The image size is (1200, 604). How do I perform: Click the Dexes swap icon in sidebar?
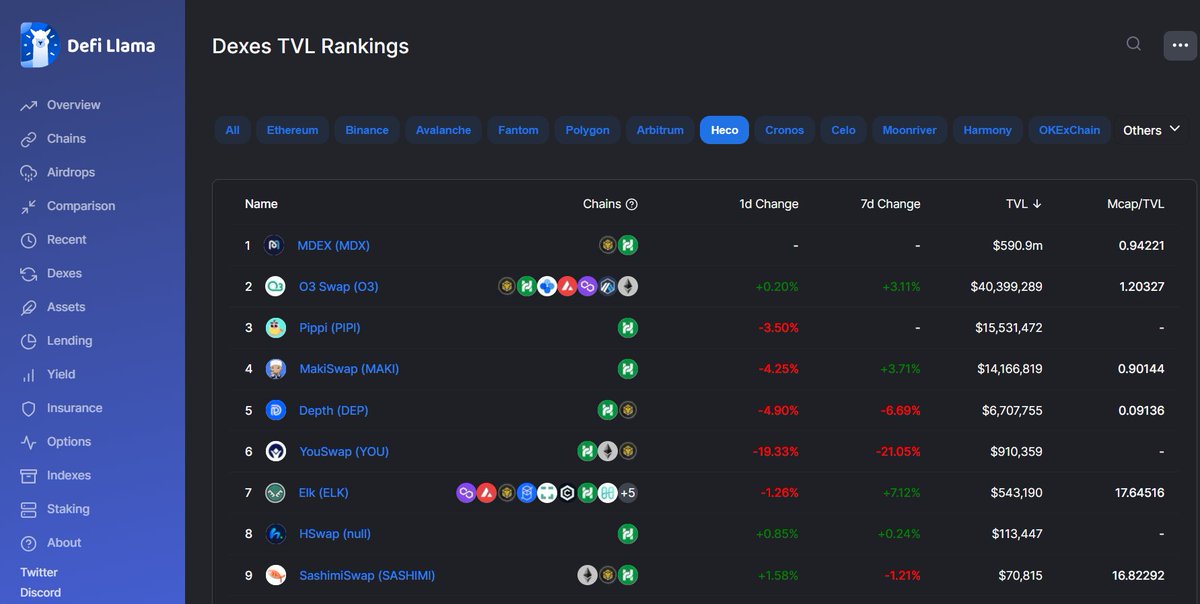click(29, 274)
